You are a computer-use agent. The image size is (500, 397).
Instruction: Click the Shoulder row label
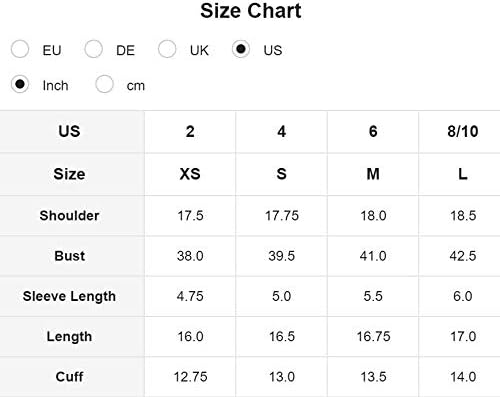tap(69, 215)
